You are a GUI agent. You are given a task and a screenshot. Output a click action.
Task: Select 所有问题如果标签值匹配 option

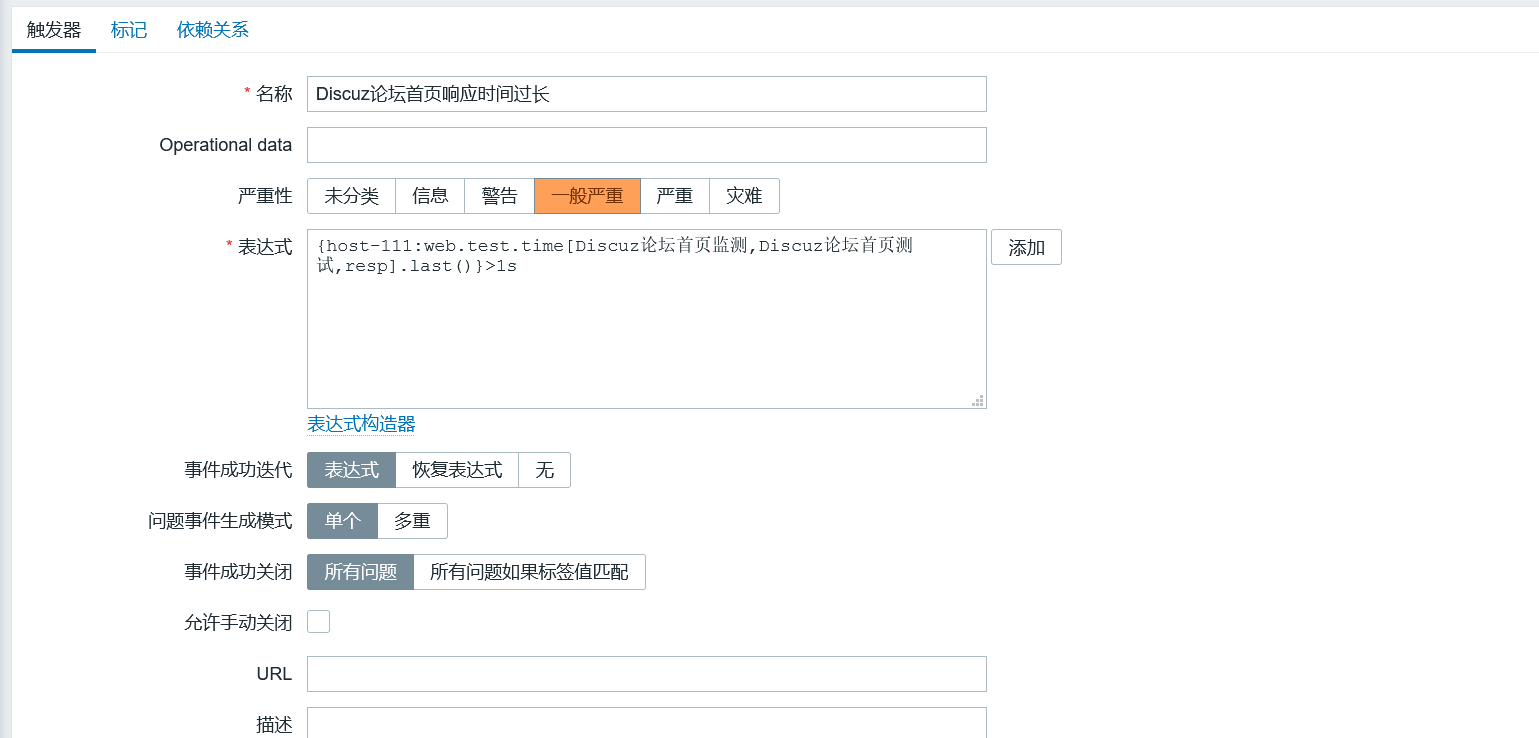529,572
